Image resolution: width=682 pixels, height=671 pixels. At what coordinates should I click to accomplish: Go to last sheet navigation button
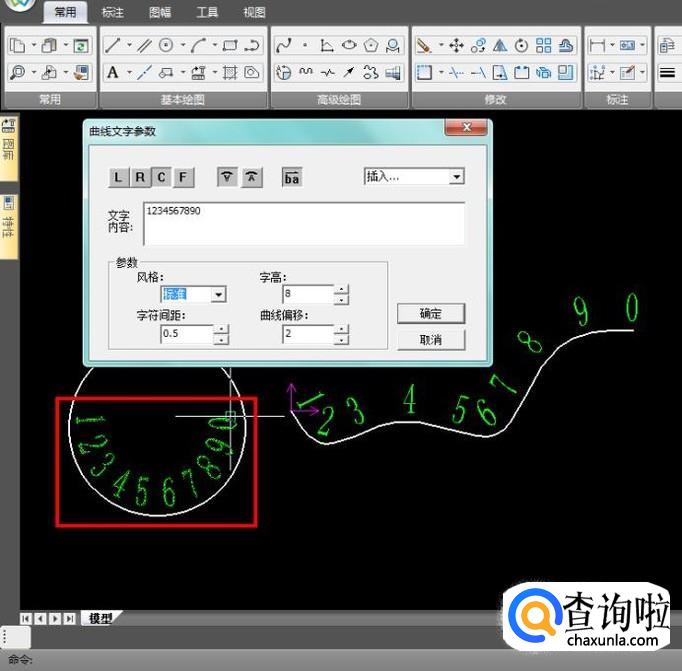click(70, 618)
